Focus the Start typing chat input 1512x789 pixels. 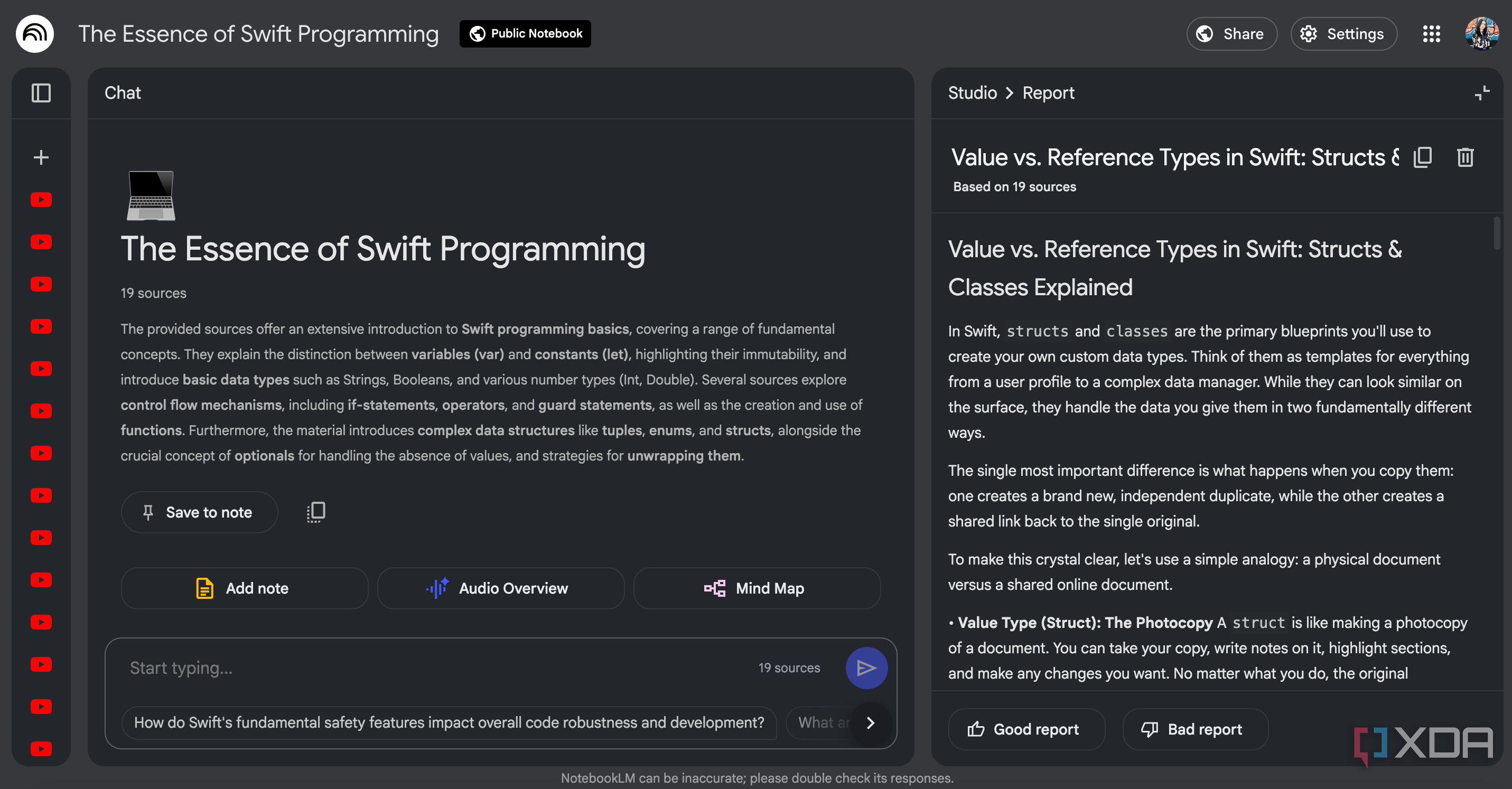click(434, 668)
